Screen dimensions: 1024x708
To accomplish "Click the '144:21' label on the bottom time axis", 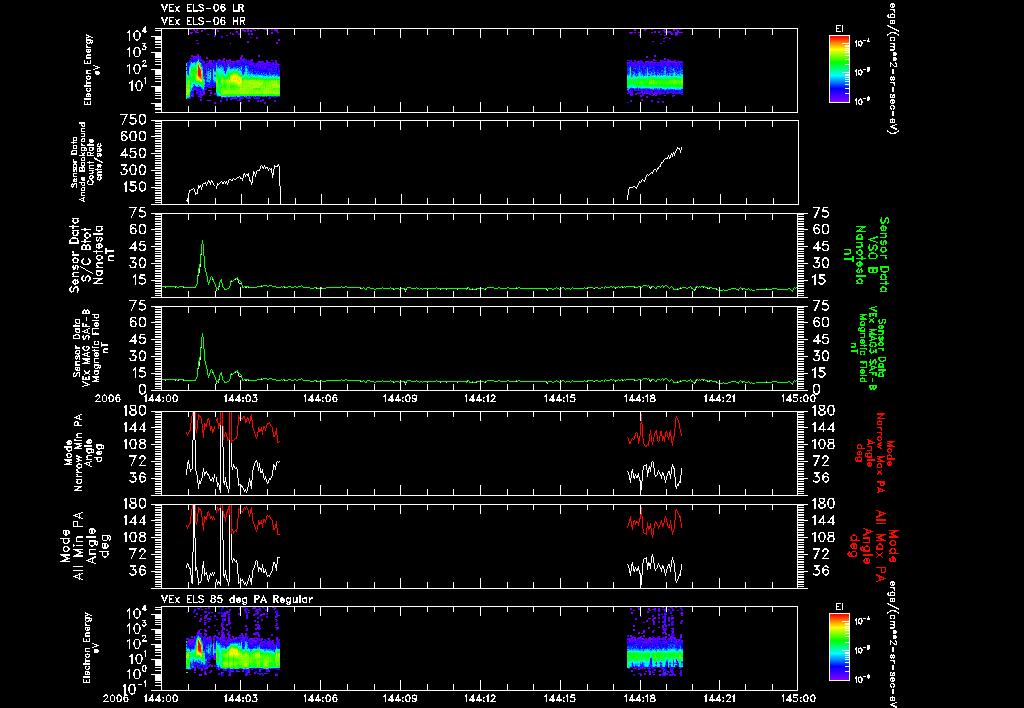I will 720,698.
